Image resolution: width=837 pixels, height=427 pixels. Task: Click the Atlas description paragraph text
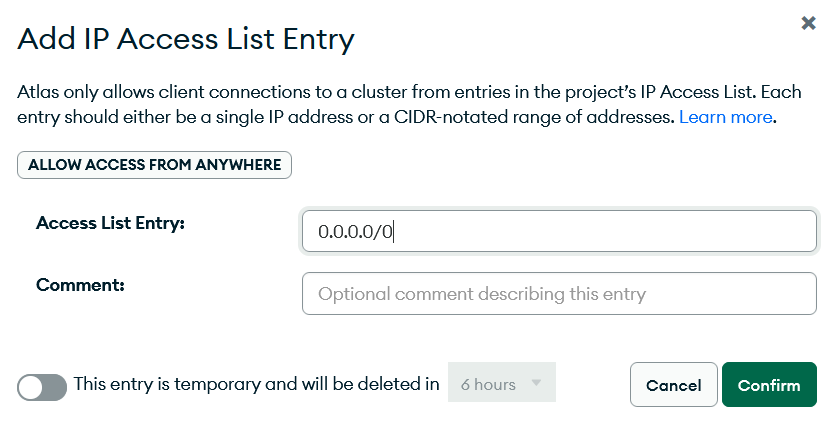(409, 104)
